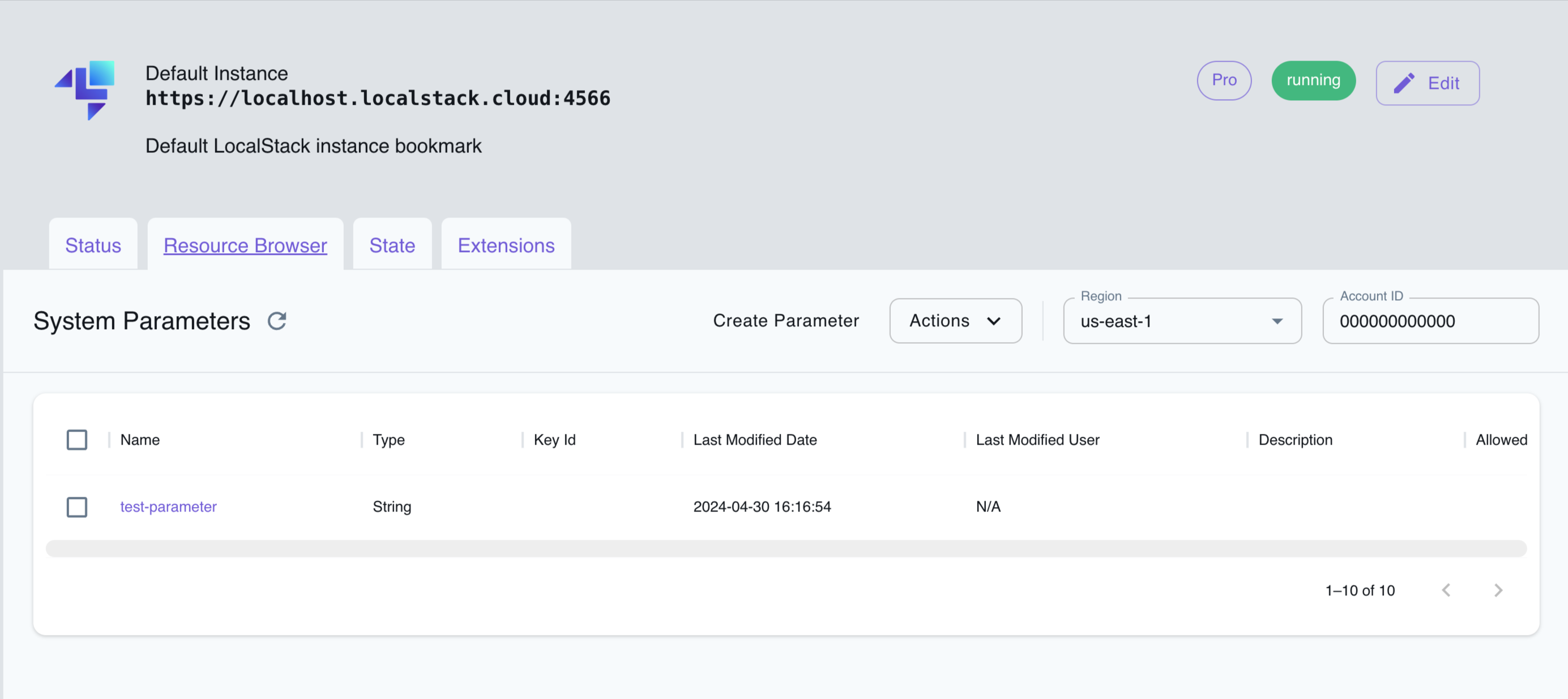Toggle selection of the test-parameter entry
The width and height of the screenshot is (1568, 699).
[76, 506]
